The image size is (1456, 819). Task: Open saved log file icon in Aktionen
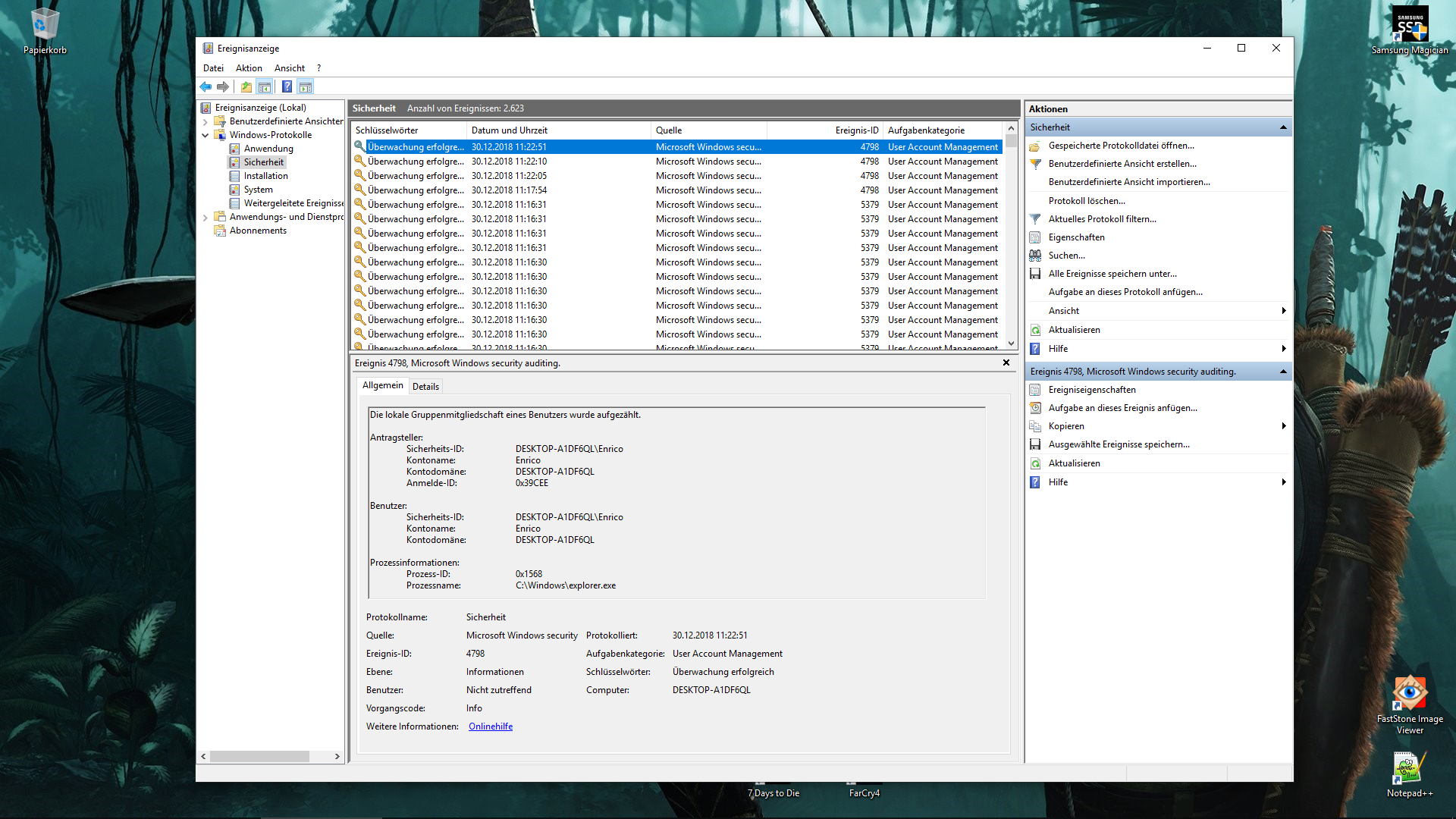point(1035,146)
